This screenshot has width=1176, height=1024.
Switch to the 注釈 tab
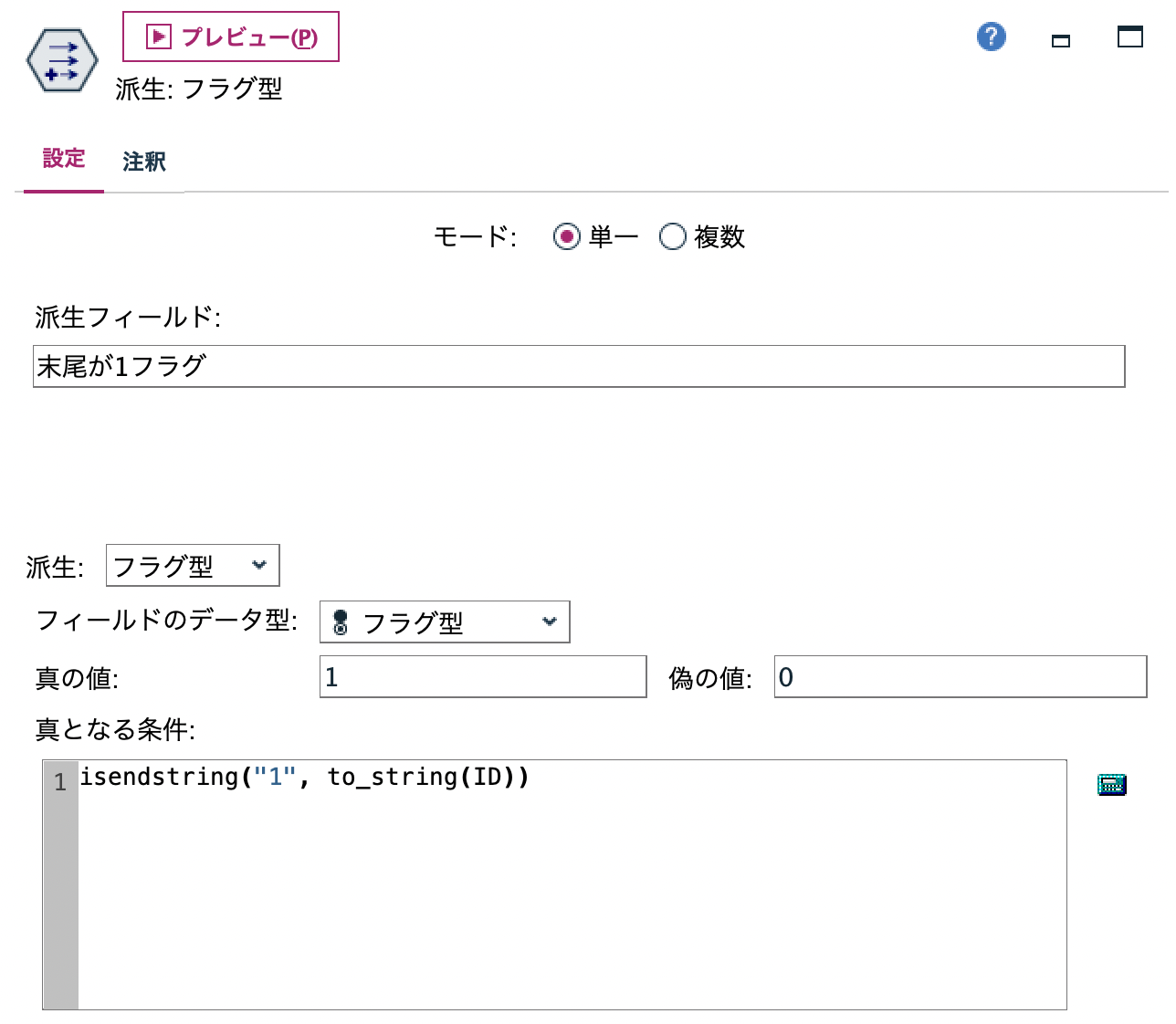point(142,161)
